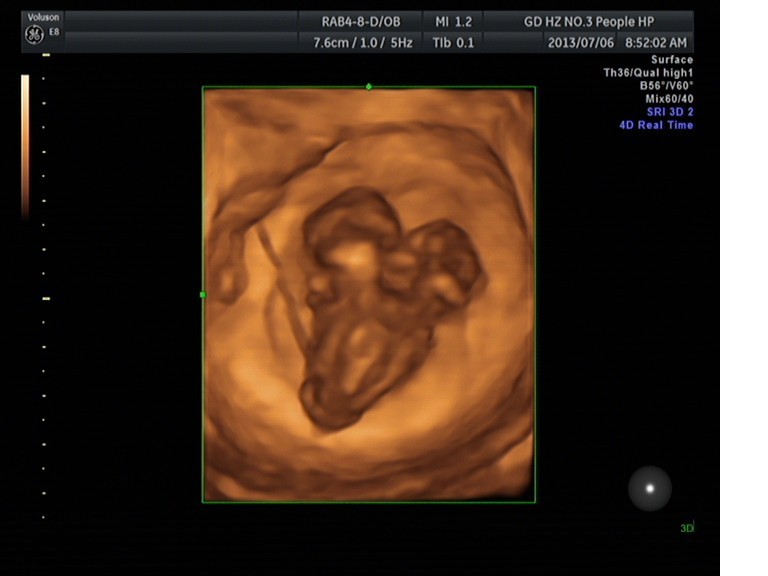The image size is (768, 576).
Task: Click green marker on render box top edge
Action: point(369,87)
